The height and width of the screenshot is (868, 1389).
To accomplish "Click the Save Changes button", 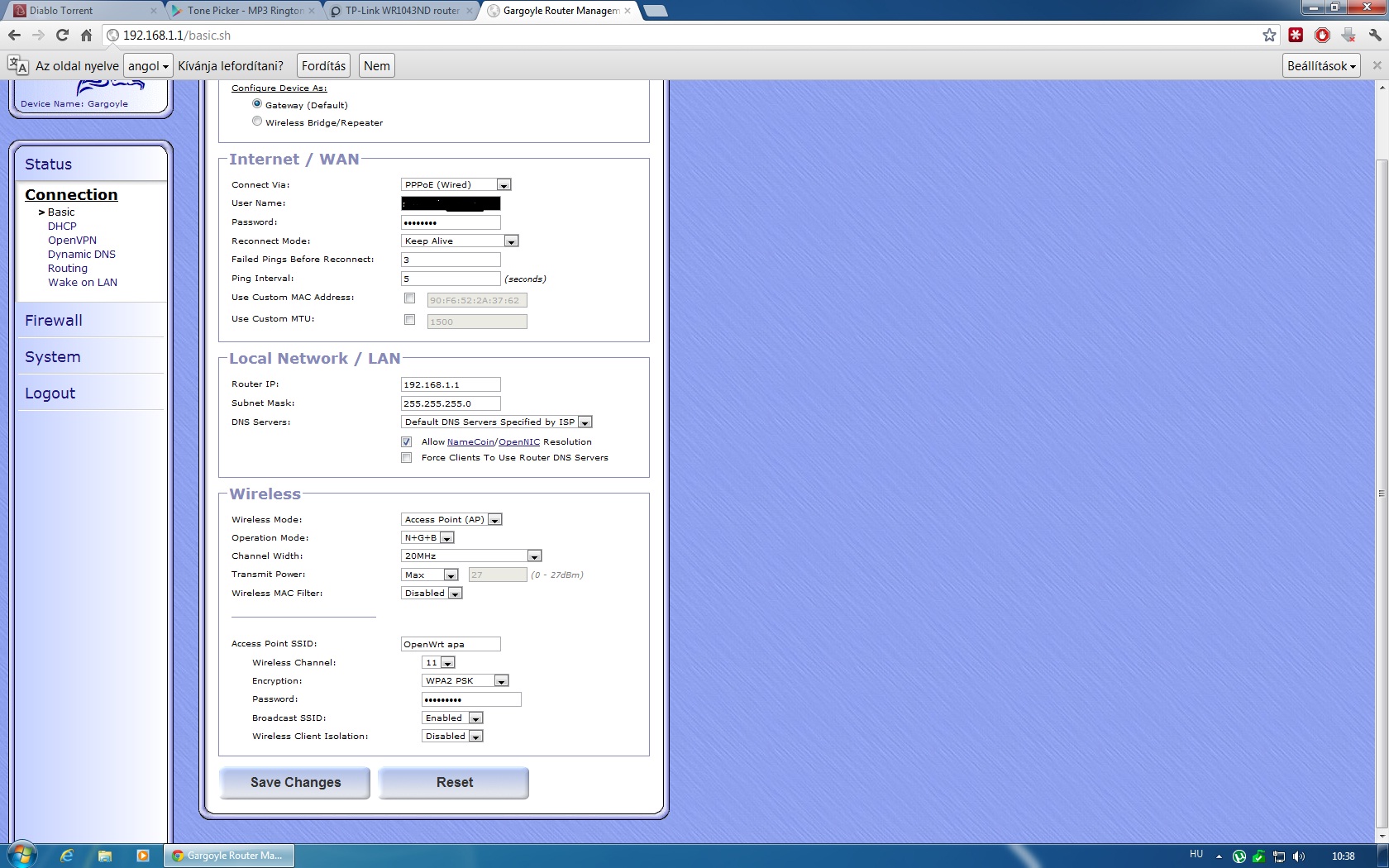I will tap(295, 782).
